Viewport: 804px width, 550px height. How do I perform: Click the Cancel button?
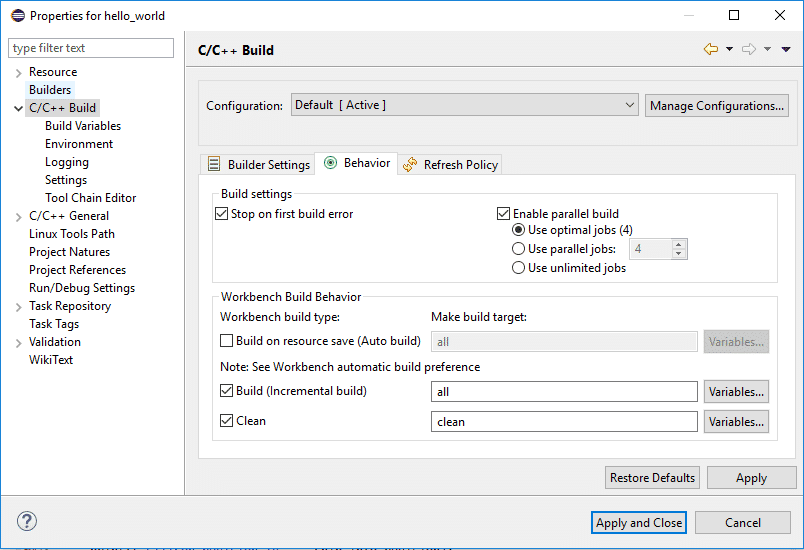742,523
